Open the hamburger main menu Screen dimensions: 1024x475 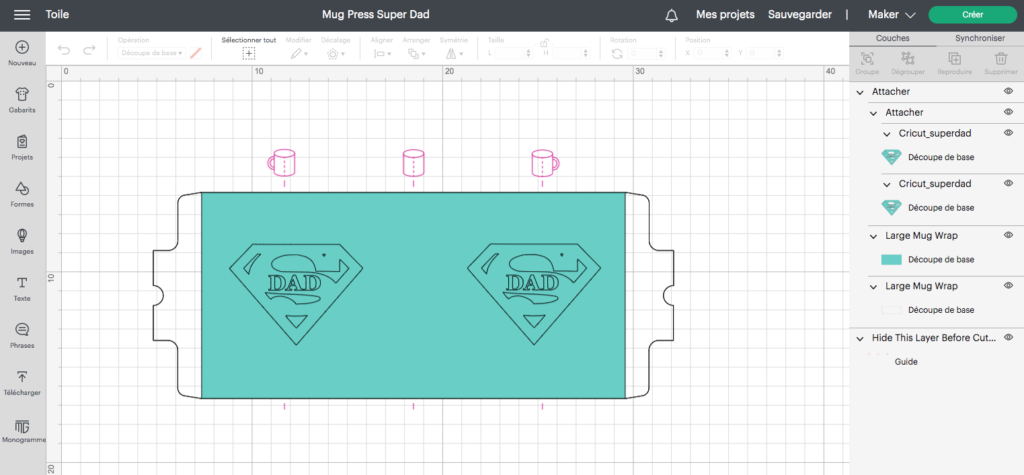coord(22,14)
